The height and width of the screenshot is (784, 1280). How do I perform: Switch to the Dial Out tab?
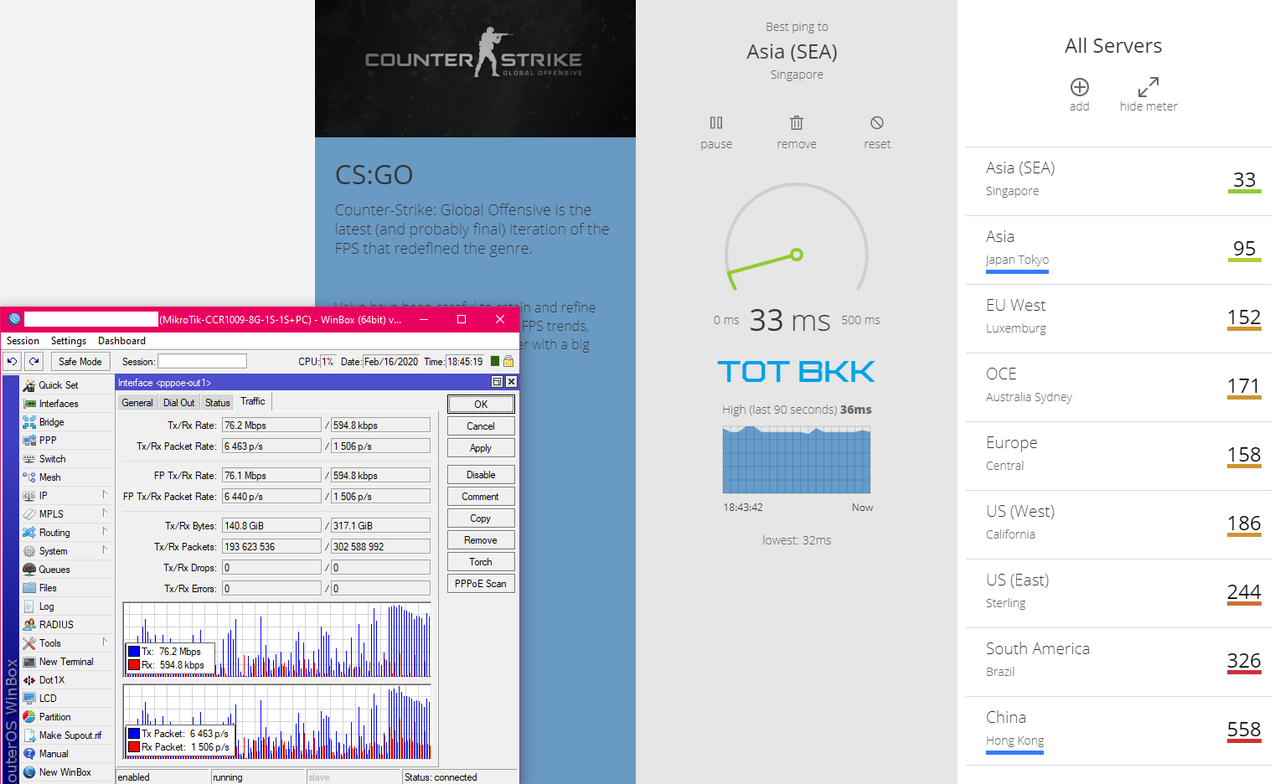179,403
